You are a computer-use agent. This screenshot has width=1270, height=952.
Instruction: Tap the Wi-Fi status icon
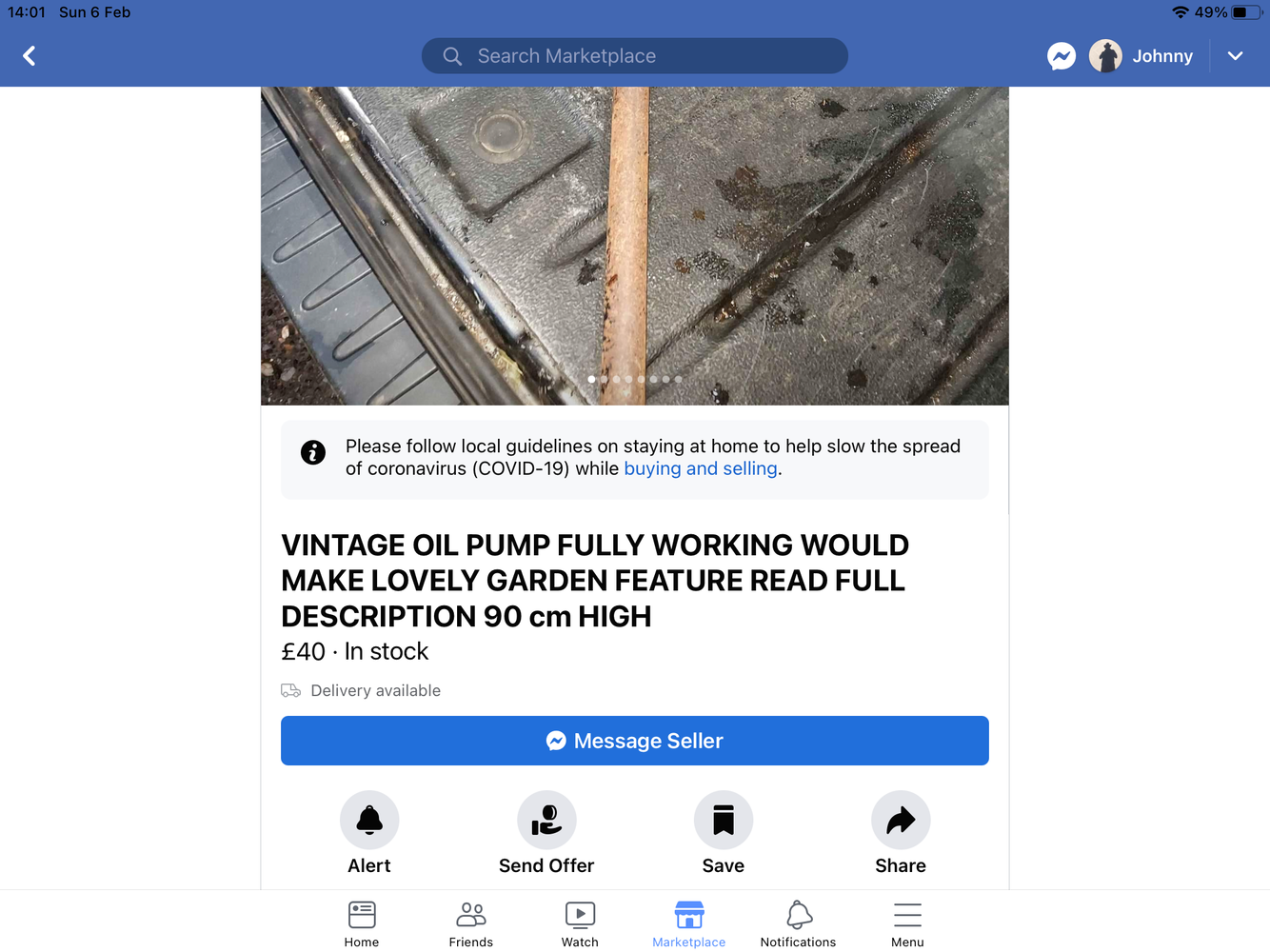coord(1181,12)
